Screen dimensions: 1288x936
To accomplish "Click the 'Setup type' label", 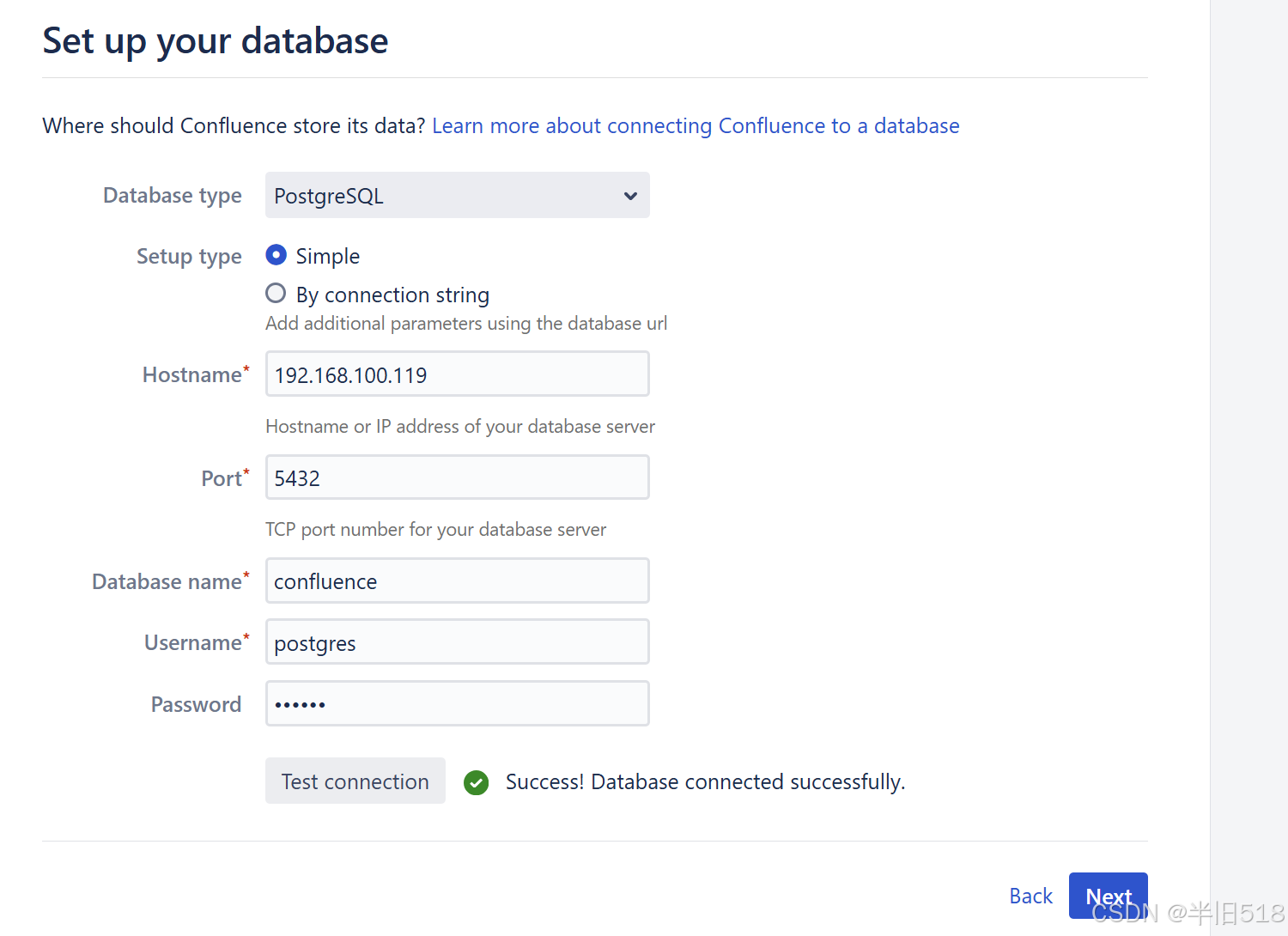I will tap(189, 257).
